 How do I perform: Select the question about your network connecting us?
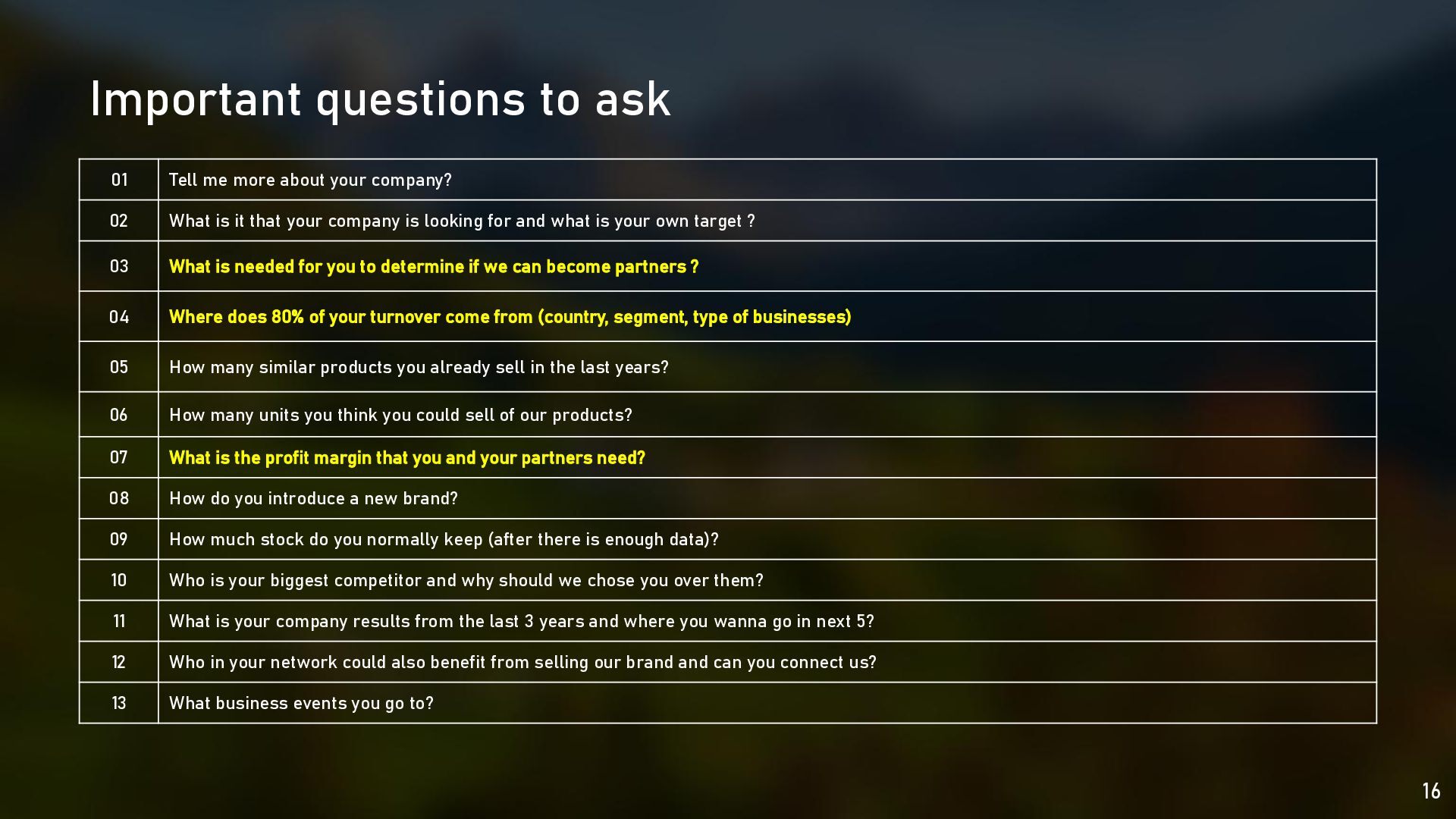pyautogui.click(x=522, y=662)
